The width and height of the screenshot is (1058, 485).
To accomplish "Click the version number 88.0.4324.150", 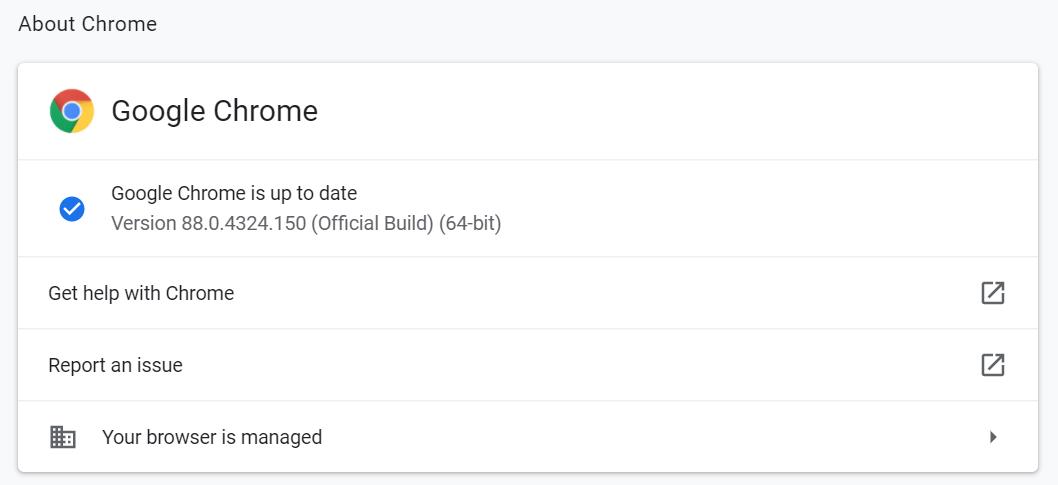I will coord(243,223).
